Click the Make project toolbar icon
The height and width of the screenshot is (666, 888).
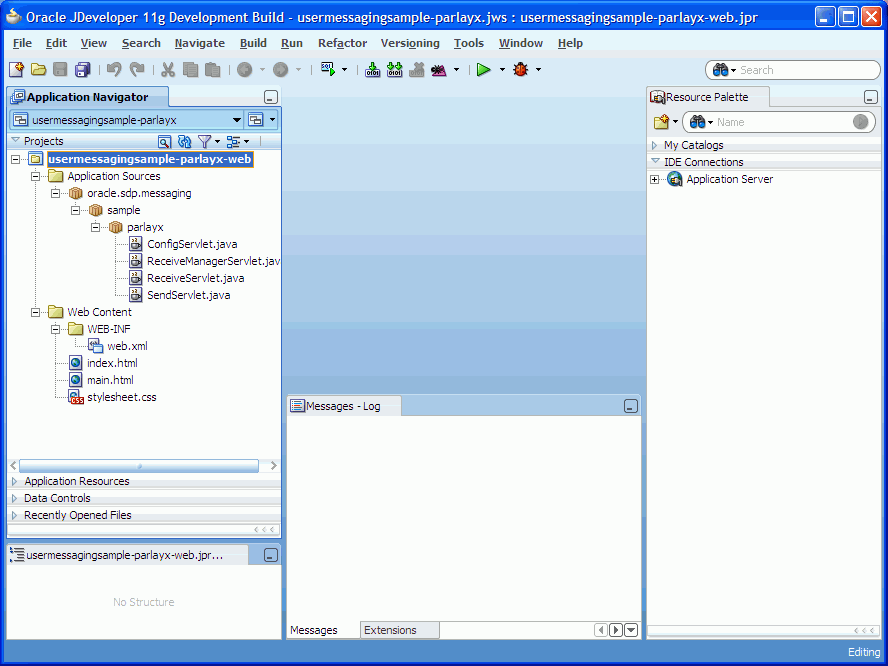[x=373, y=70]
